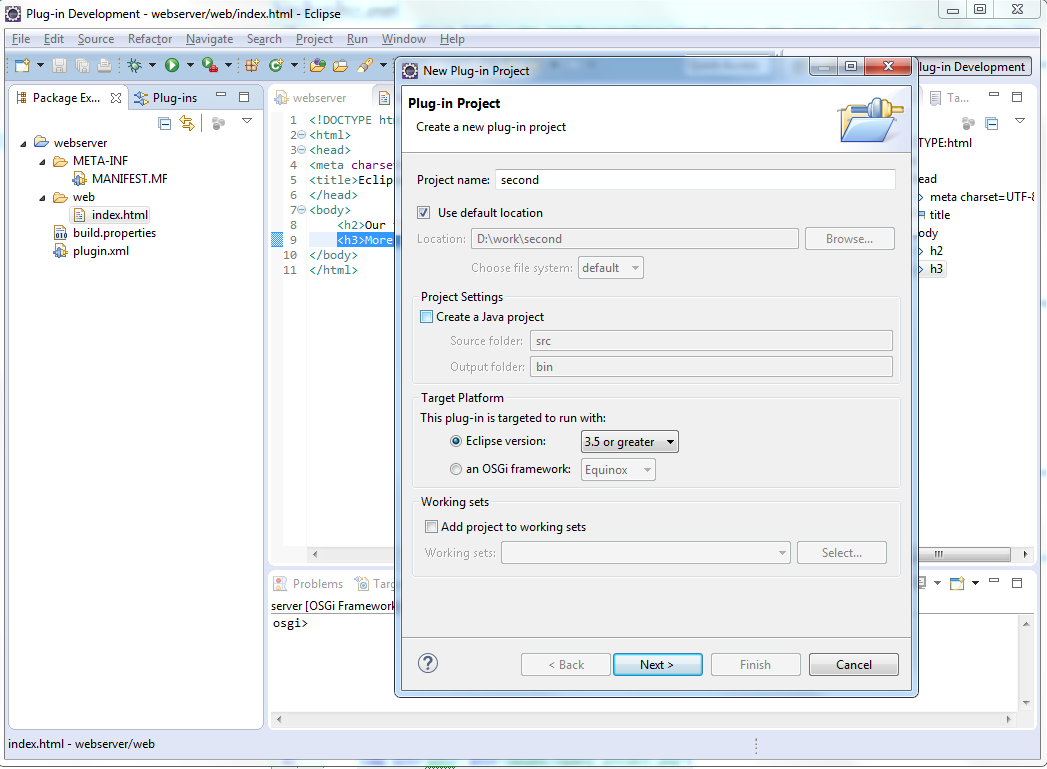Screen dimensions: 1047x769
Task: Minimize the Outline view panel
Action: [994, 95]
